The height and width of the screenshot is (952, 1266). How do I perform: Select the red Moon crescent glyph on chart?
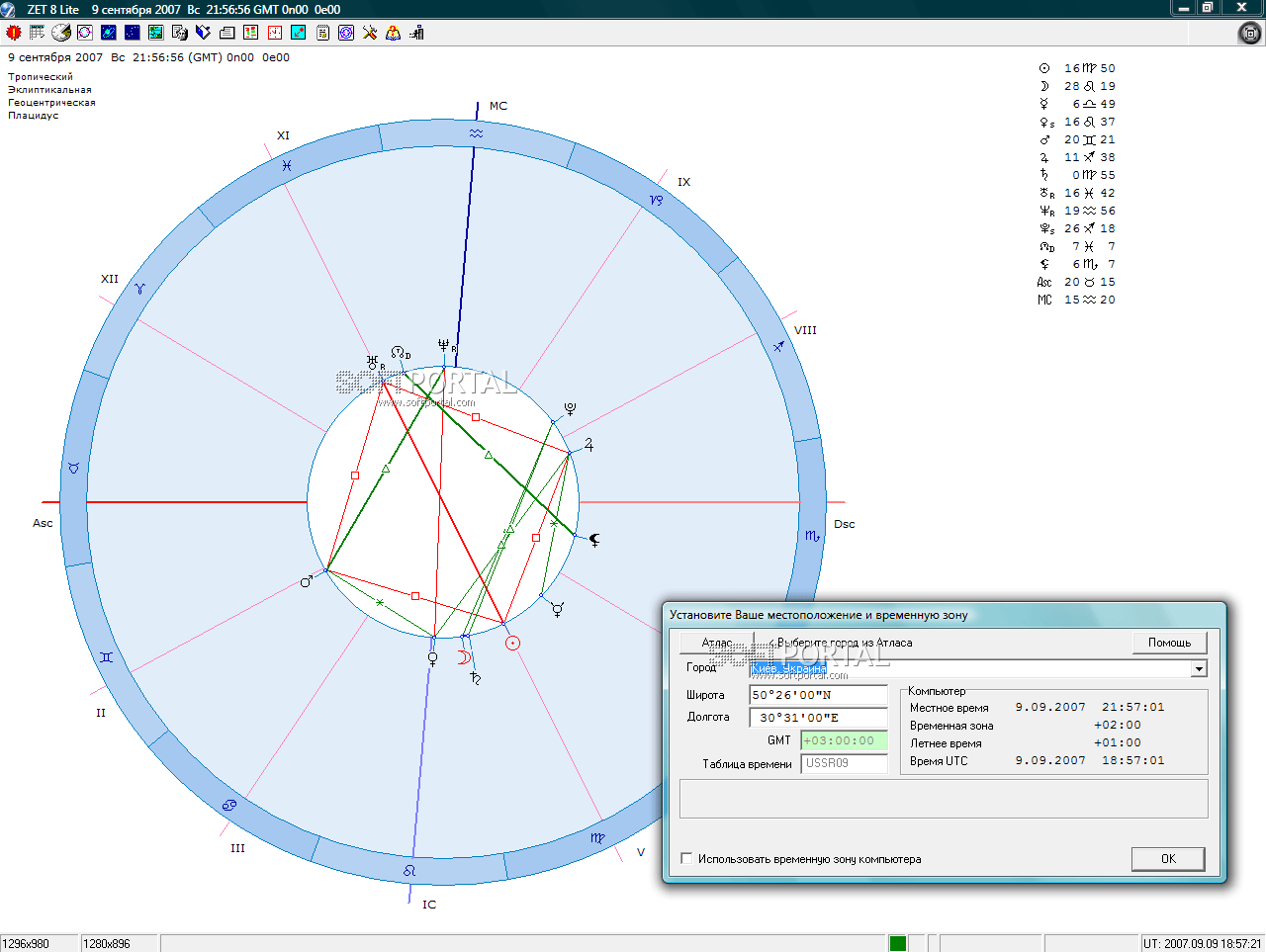[x=463, y=657]
